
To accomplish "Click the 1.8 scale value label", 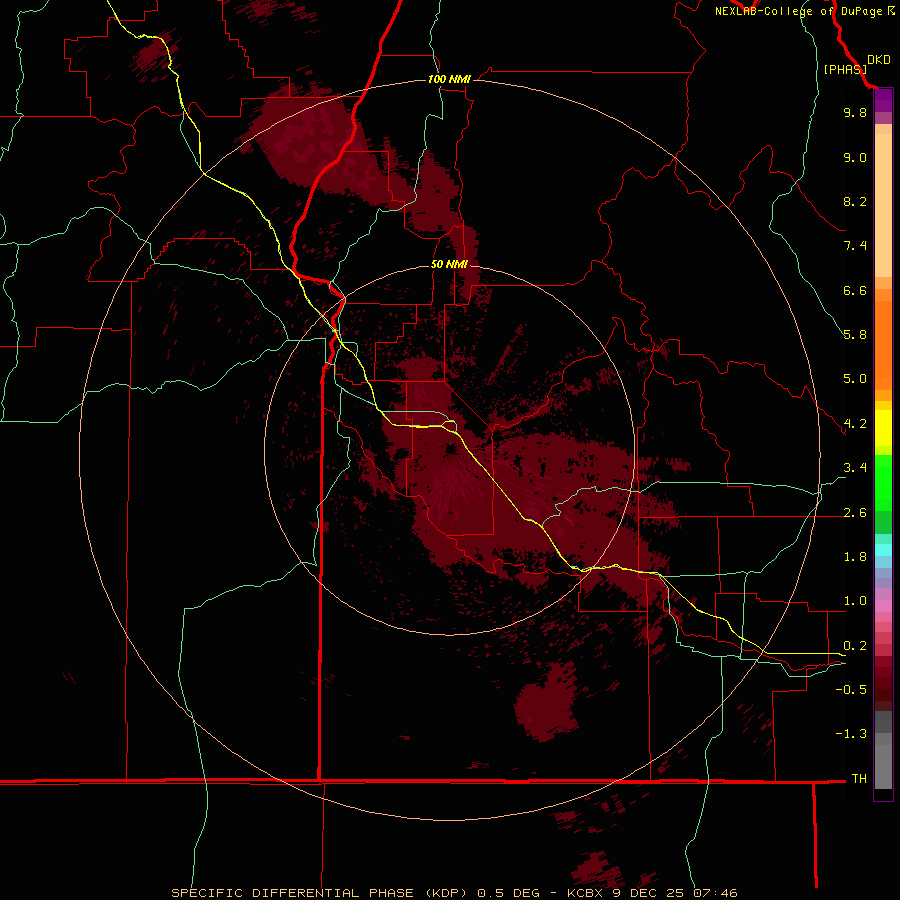I will coord(855,557).
